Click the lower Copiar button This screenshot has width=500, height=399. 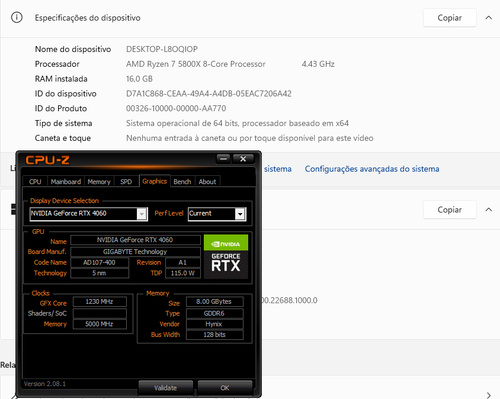pyautogui.click(x=450, y=210)
